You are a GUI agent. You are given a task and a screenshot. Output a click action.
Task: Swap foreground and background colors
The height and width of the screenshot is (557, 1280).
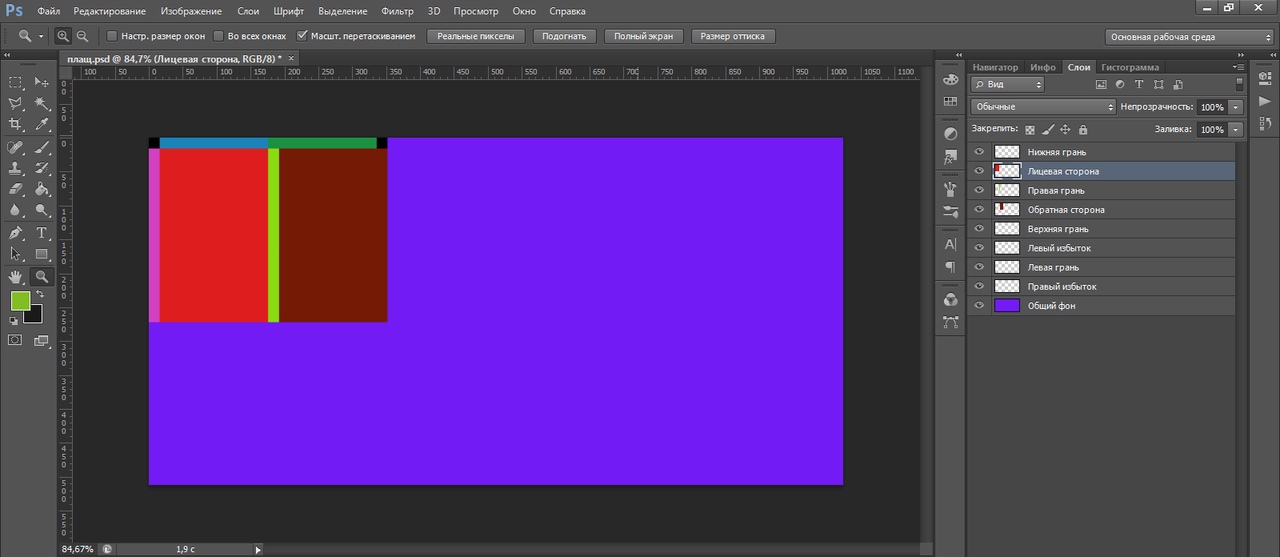[x=40, y=294]
